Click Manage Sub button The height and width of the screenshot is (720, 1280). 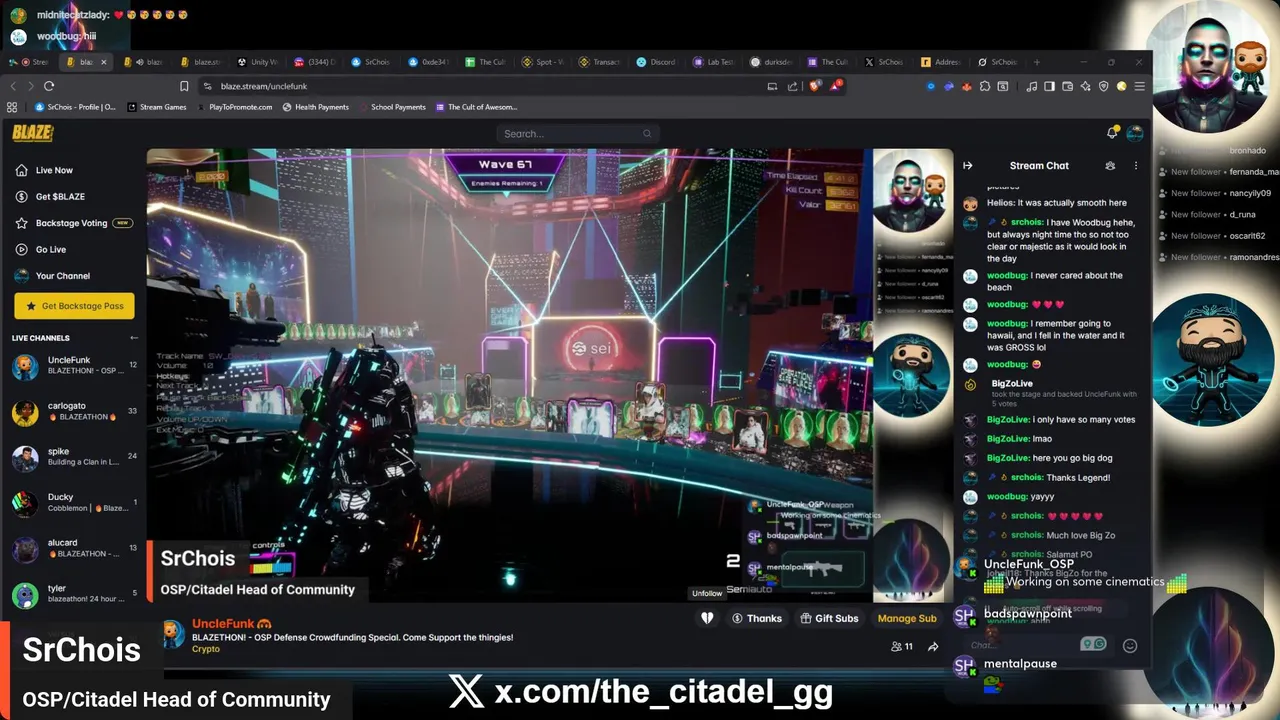(907, 618)
